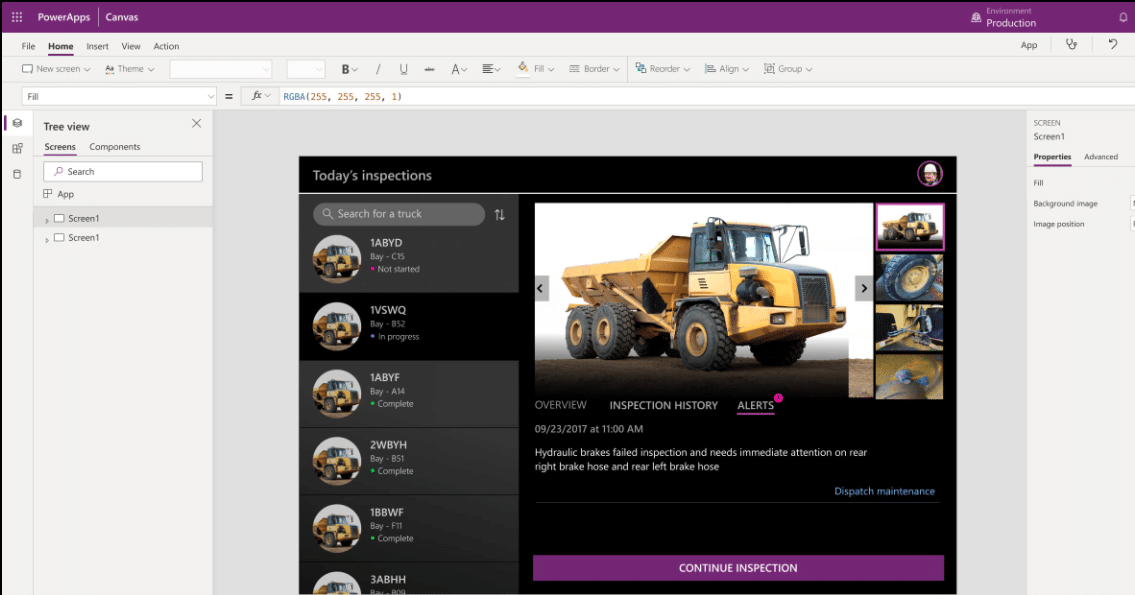Close the Tree view panel
The height and width of the screenshot is (595, 1135).
196,124
